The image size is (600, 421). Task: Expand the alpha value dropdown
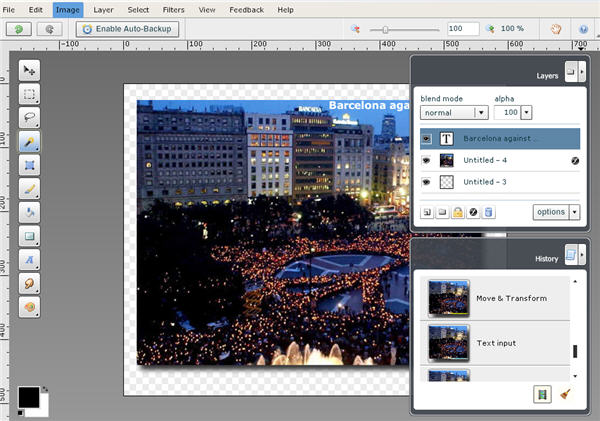(x=527, y=113)
